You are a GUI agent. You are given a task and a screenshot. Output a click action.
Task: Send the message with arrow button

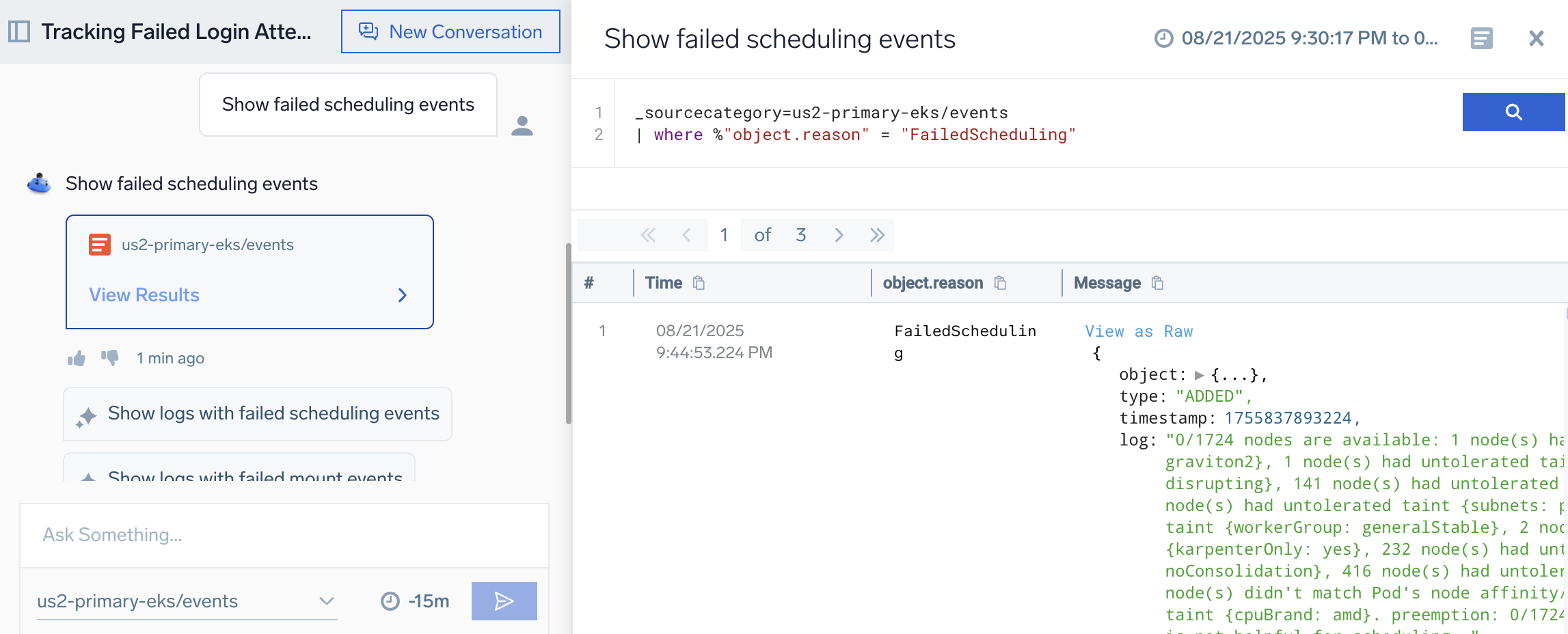click(504, 601)
